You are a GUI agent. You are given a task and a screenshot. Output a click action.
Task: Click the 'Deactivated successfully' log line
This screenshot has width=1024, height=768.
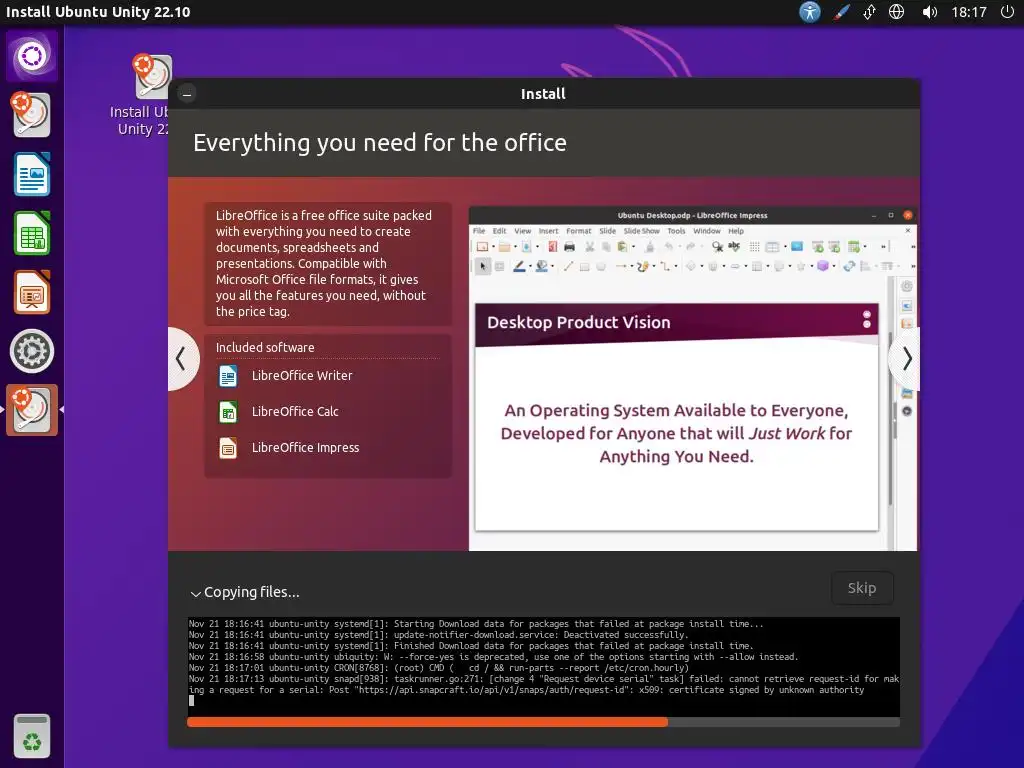pyautogui.click(x=438, y=635)
